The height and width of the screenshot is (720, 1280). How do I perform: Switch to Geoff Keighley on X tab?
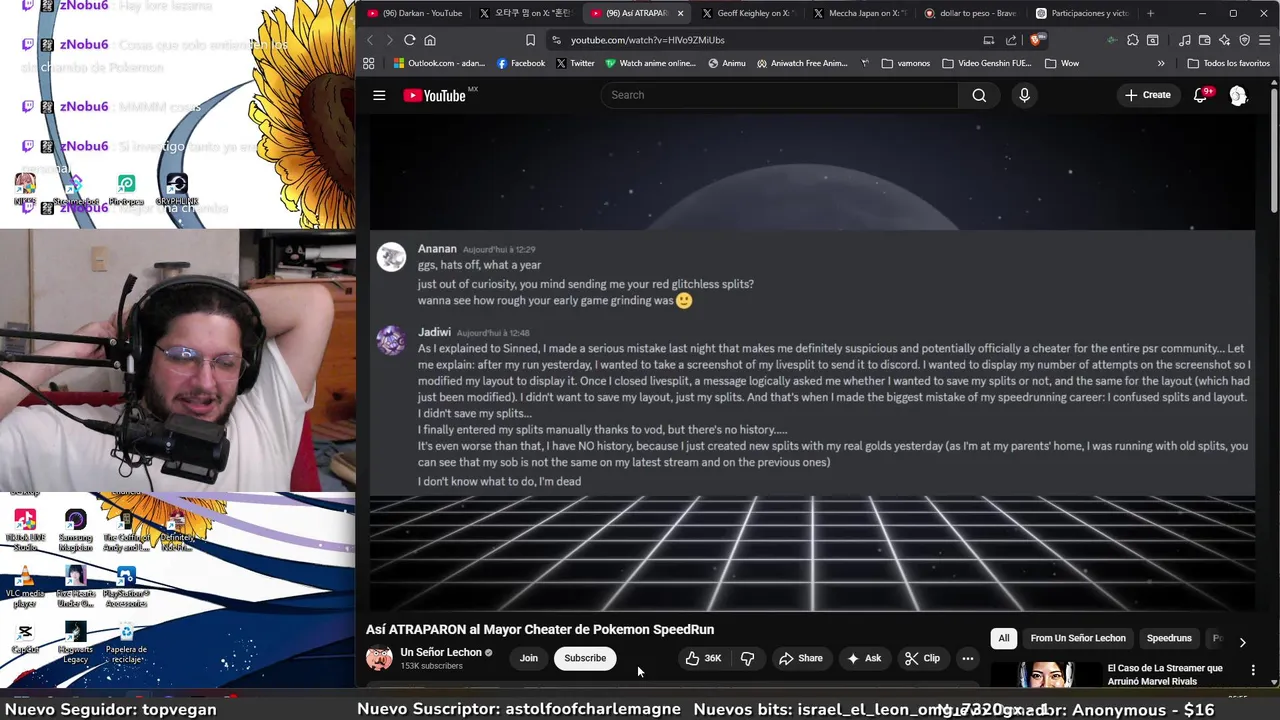[x=748, y=13]
